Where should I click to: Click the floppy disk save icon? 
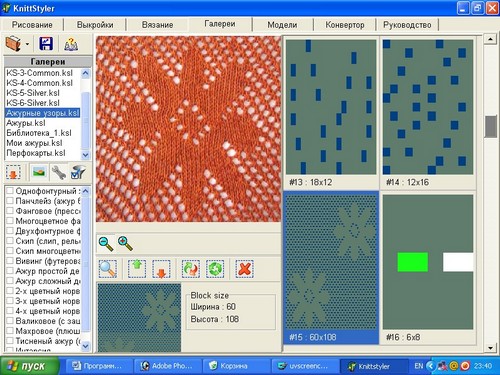click(46, 44)
